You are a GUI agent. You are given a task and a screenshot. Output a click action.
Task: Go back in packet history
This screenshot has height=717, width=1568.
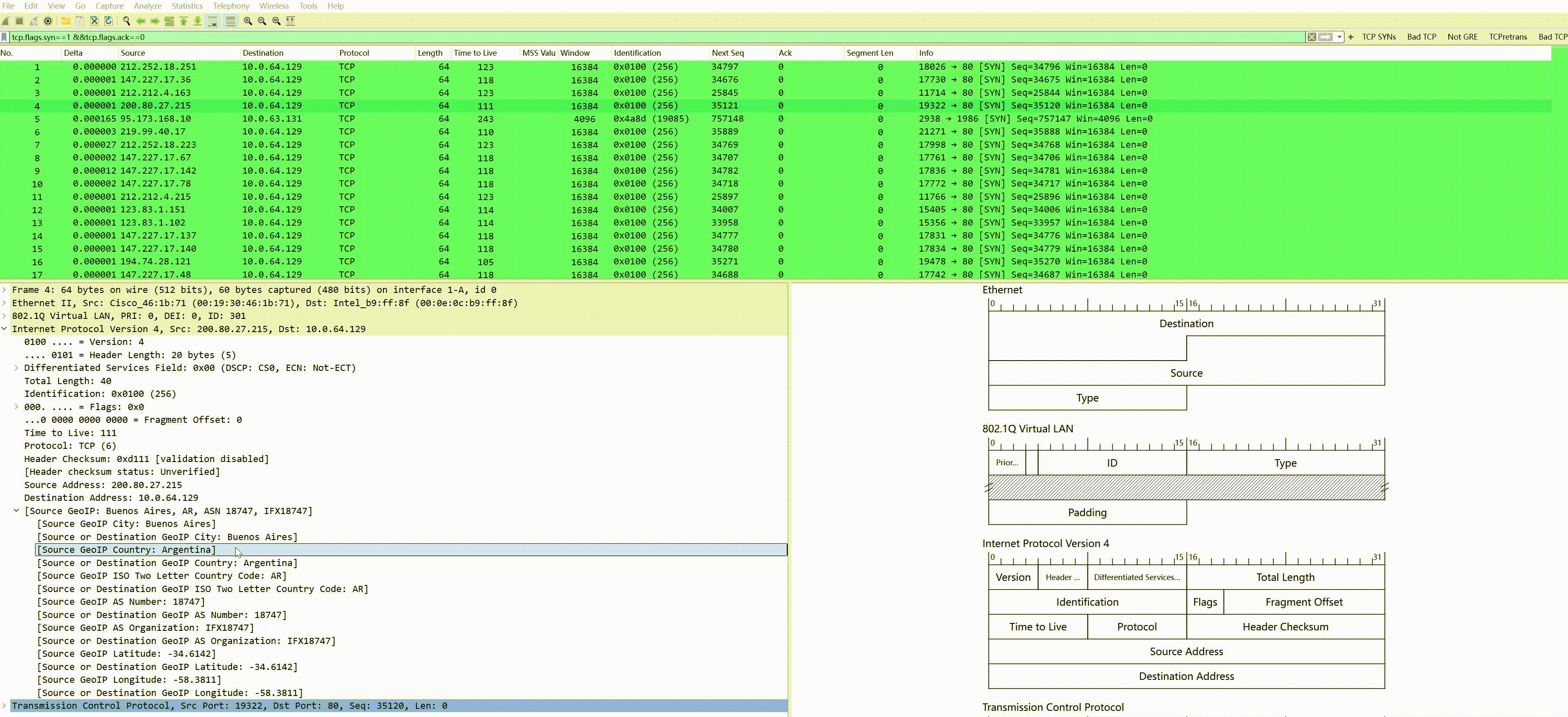[x=141, y=21]
